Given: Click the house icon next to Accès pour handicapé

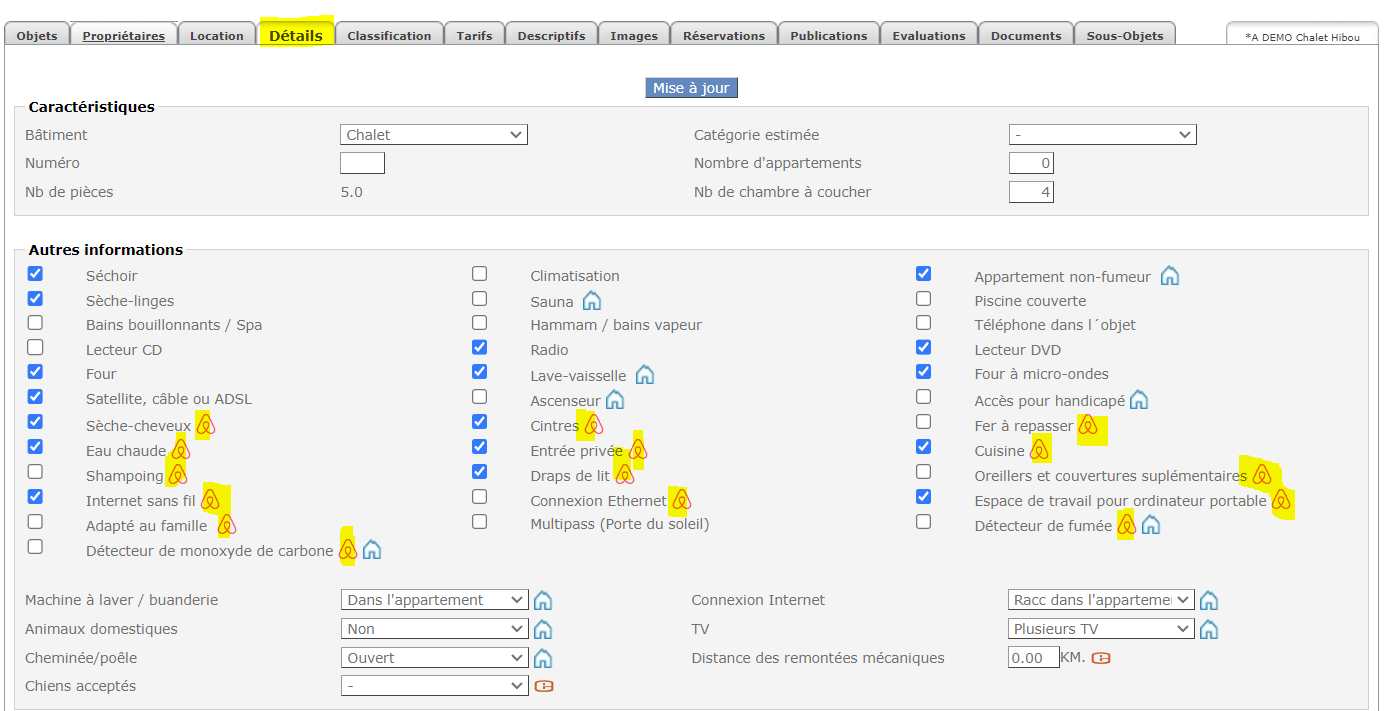Looking at the screenshot, I should 1139,401.
